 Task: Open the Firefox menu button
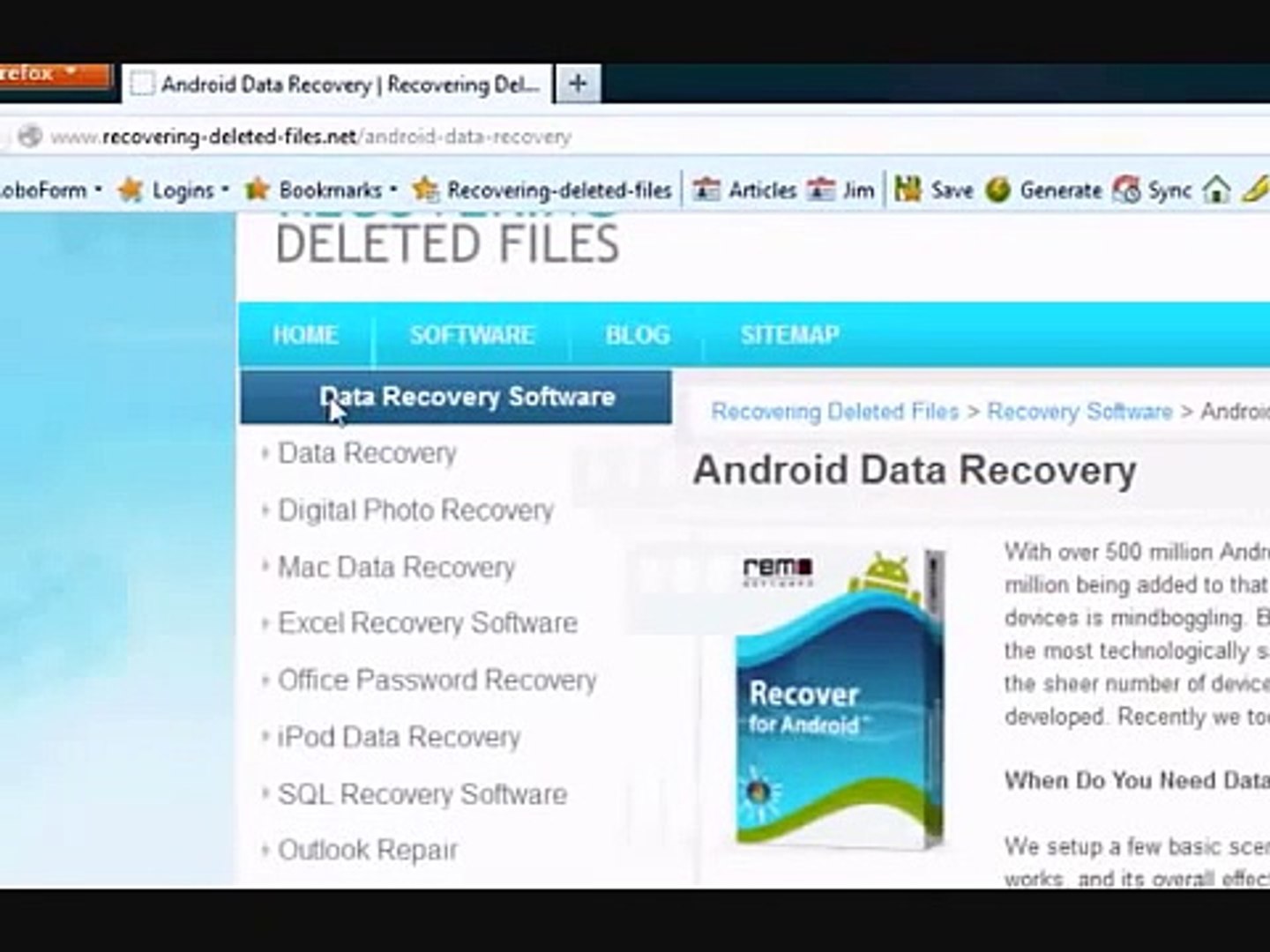(55, 76)
